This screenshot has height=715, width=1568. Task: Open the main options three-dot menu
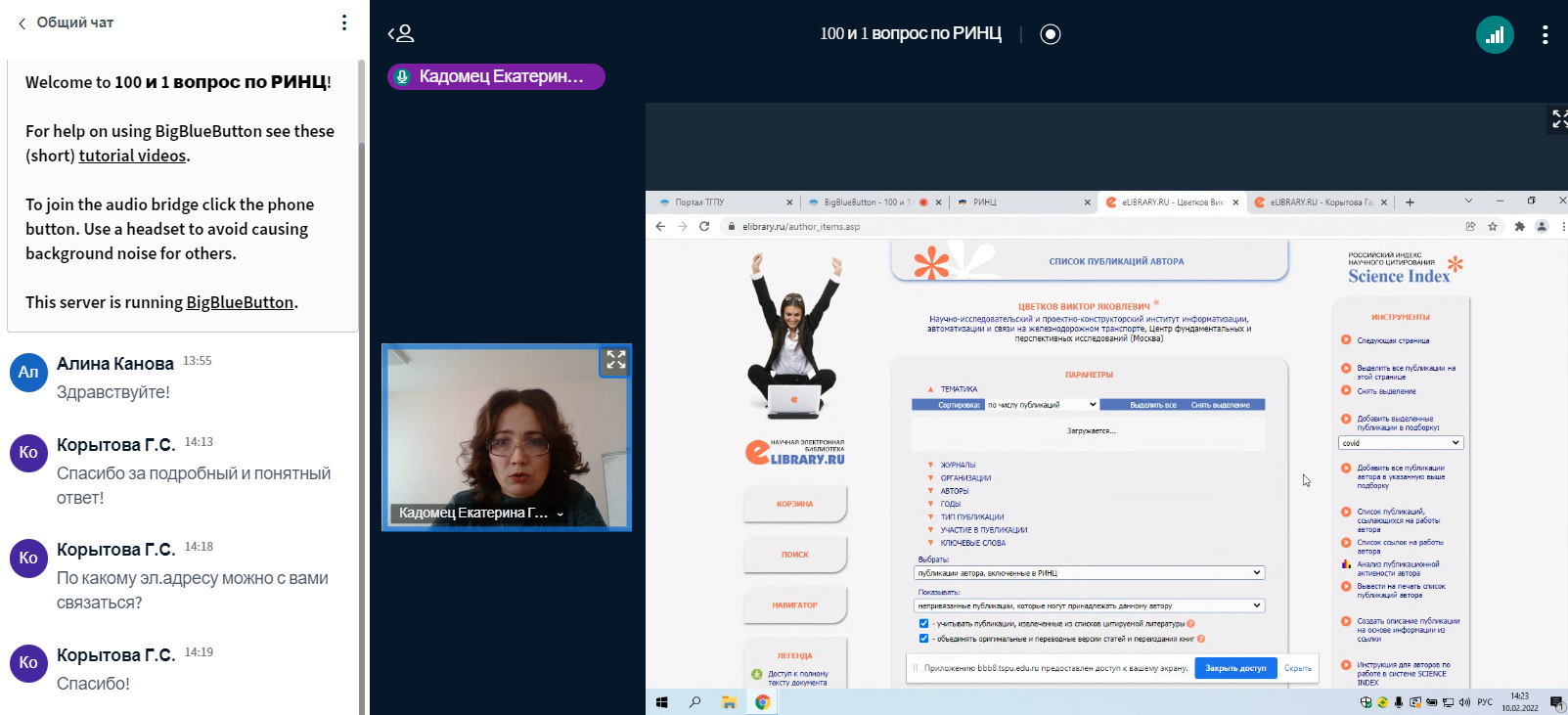pos(1545,35)
